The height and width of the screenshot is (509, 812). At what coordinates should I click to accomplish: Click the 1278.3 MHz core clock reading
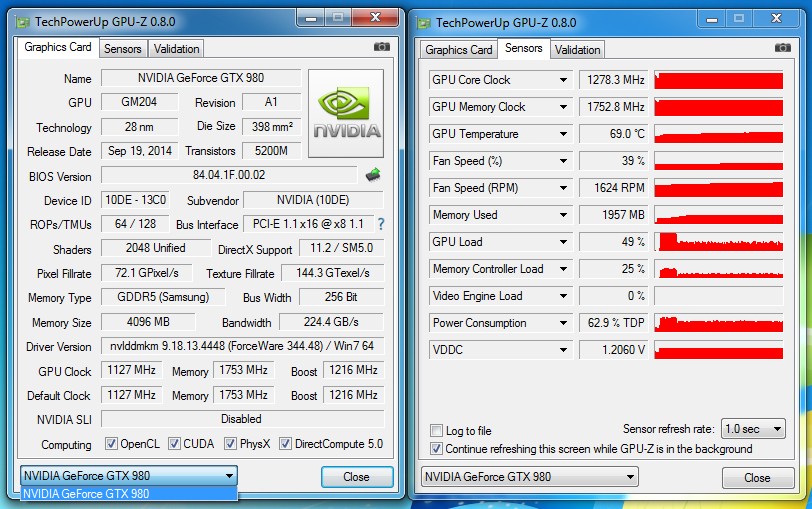pos(613,80)
